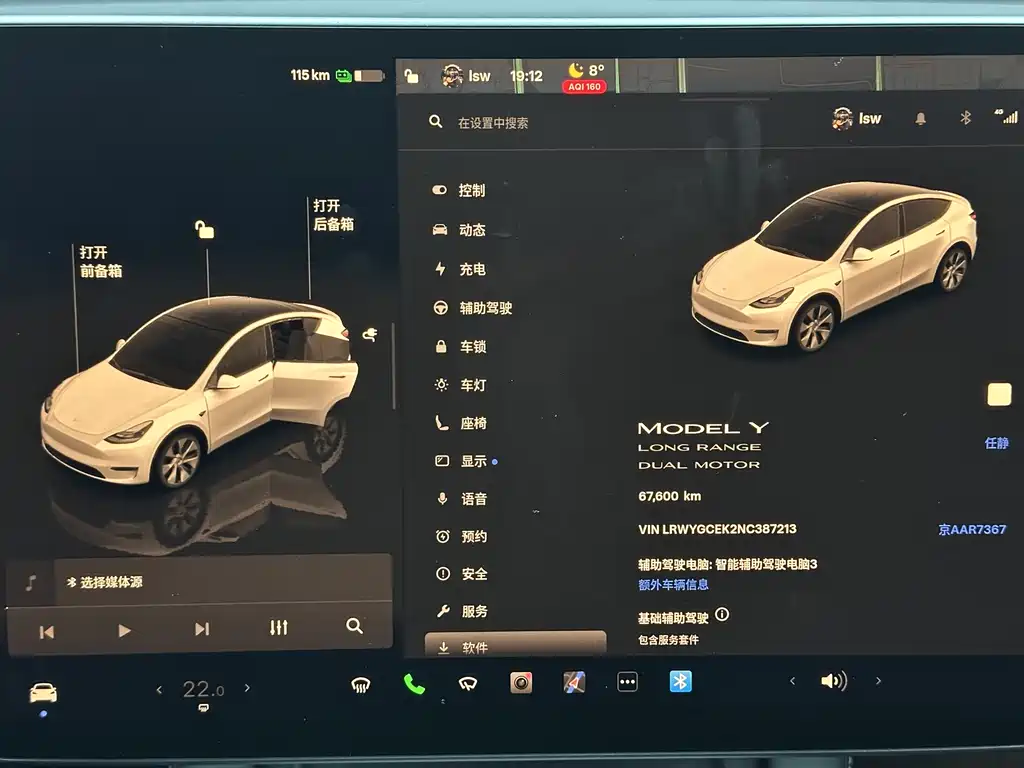Activate the windshield wiper icon
The height and width of the screenshot is (768, 1024).
467,684
